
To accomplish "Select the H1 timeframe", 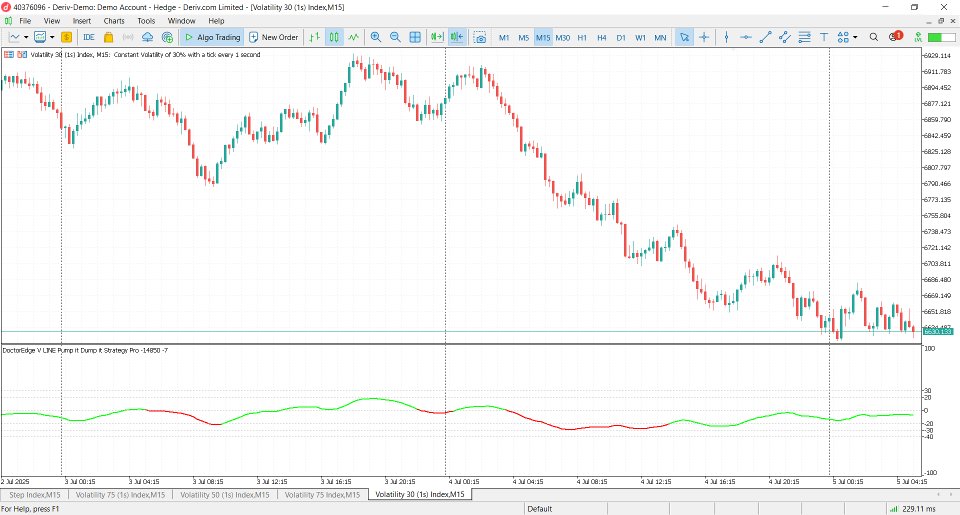I will 582,37.
